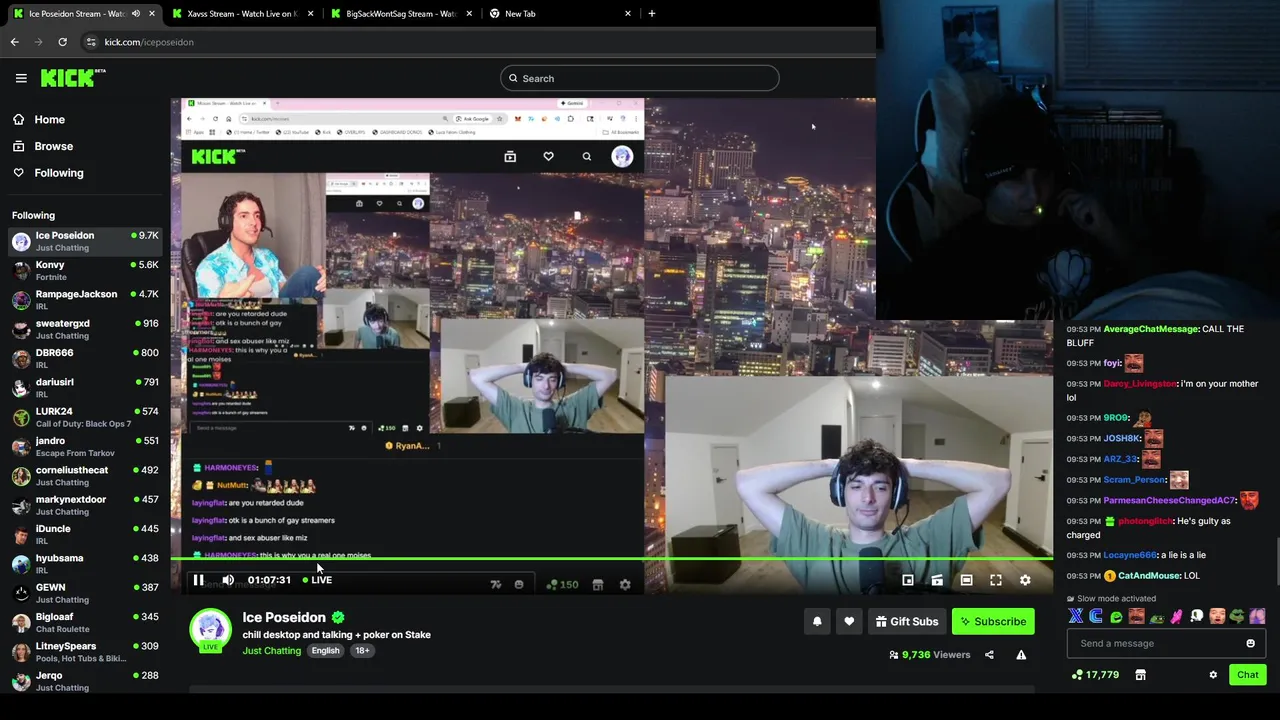The image size is (1280, 720).
Task: Select sweatergxd in the Following list
Action: [x=85, y=329]
